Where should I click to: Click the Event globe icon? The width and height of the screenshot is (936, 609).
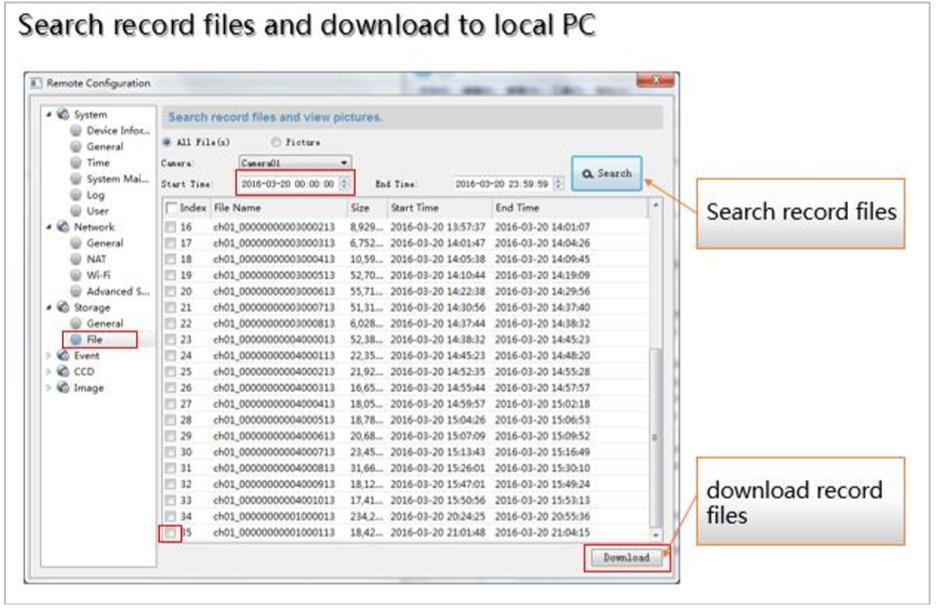63,355
